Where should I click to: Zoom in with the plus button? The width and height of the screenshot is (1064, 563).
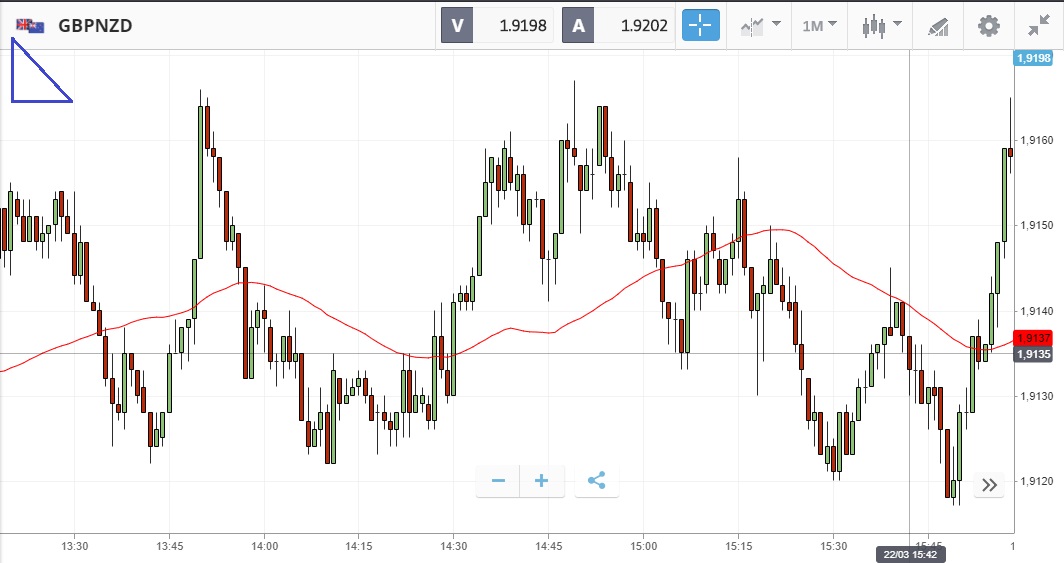point(542,481)
